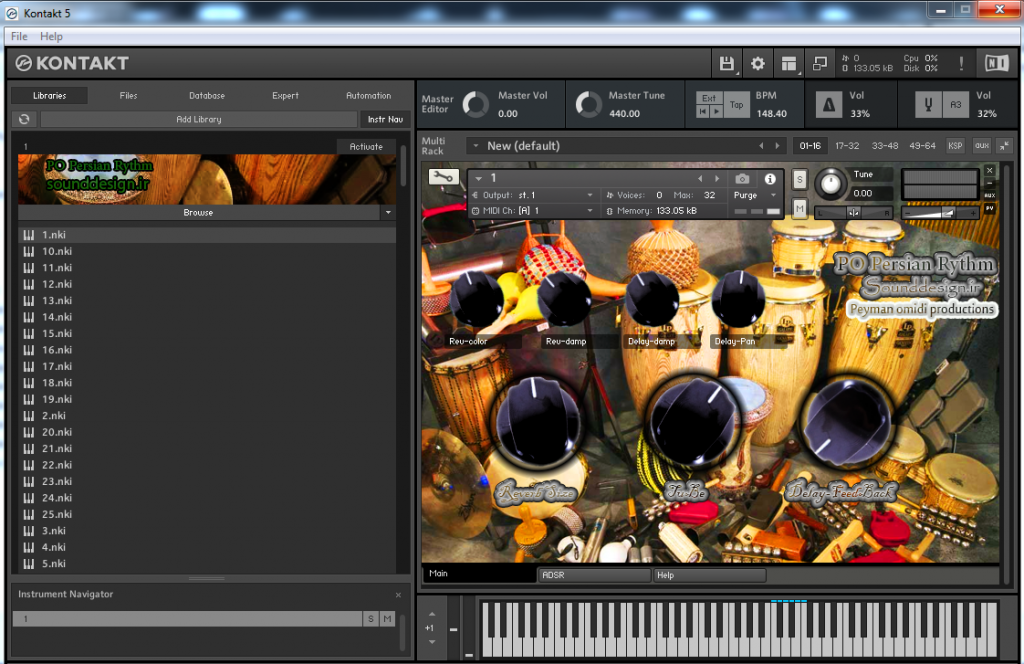Shift keyboard octave down arrow

coord(432,642)
